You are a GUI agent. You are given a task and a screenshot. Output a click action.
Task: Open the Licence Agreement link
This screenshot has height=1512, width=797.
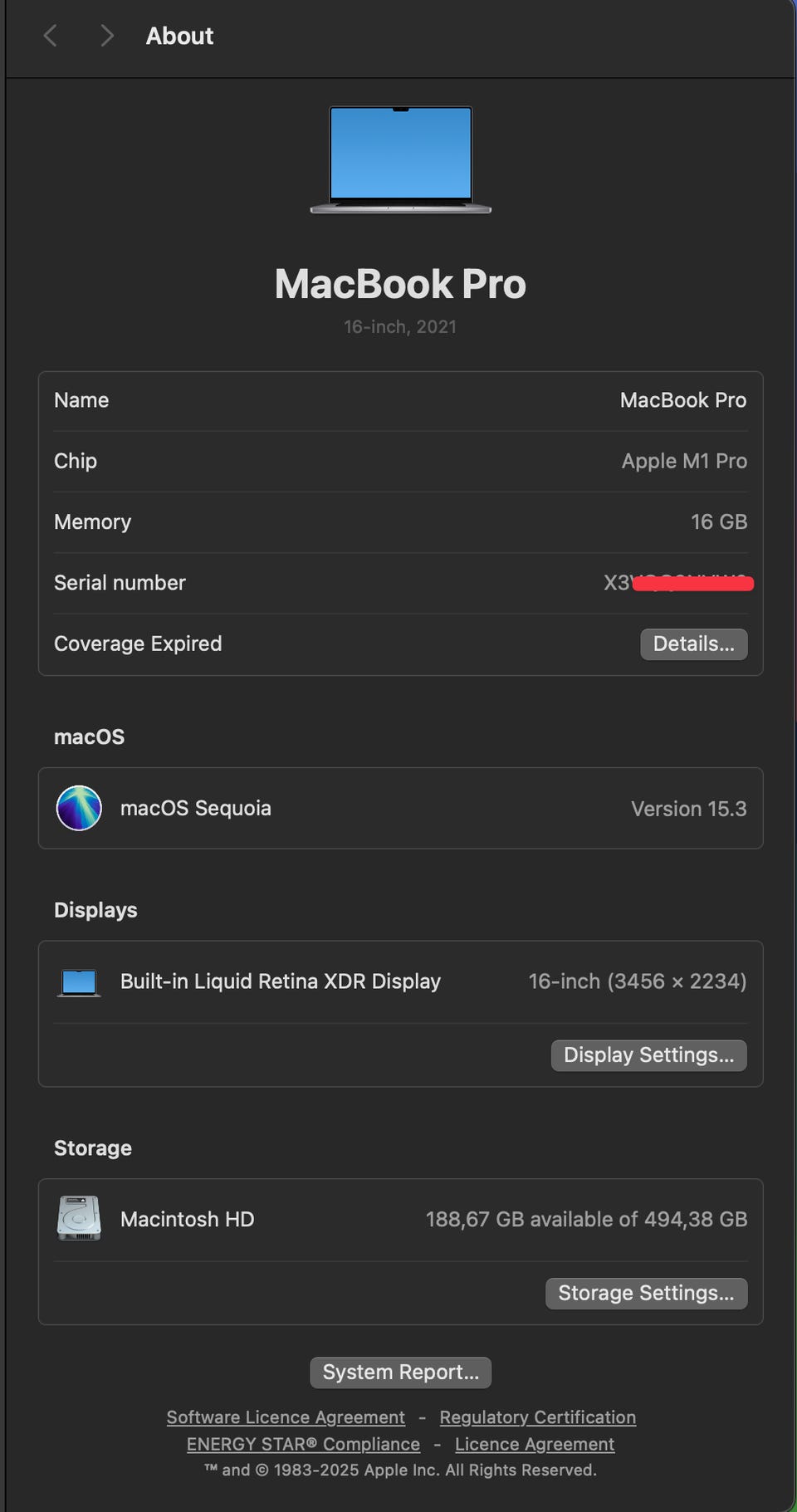535,1444
